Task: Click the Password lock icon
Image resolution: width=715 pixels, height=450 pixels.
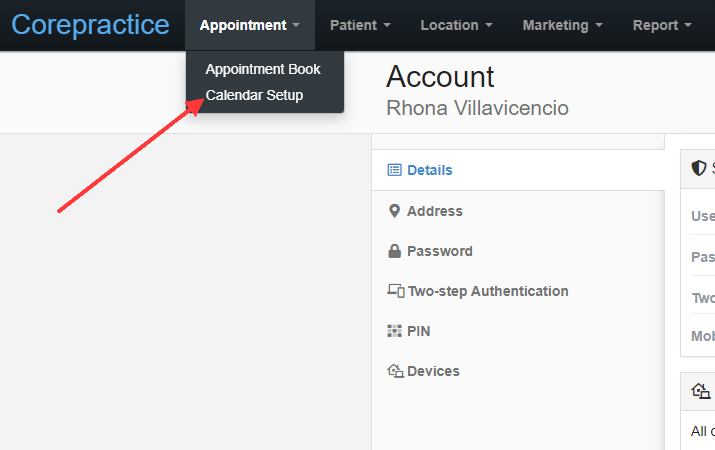Action: click(x=394, y=251)
